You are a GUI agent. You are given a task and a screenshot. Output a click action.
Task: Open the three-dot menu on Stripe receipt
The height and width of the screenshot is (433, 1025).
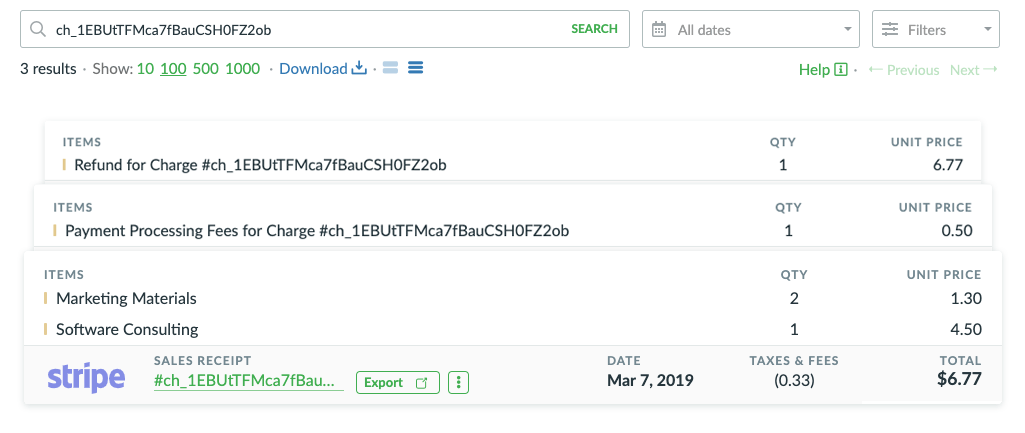[x=459, y=382]
